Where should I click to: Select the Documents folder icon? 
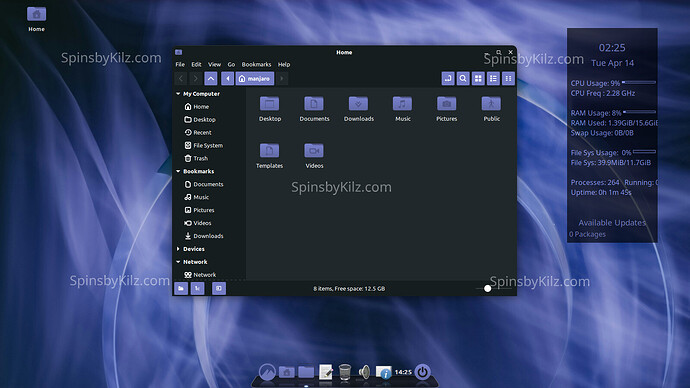314,104
